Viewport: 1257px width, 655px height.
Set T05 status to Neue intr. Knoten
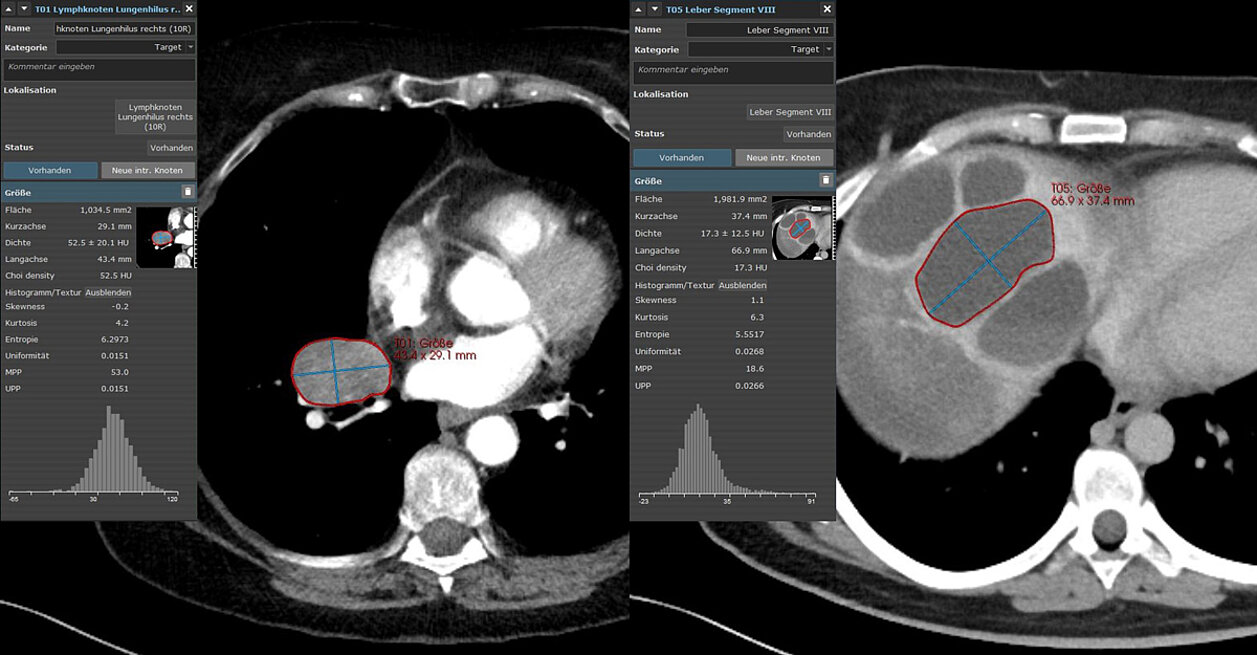point(784,158)
